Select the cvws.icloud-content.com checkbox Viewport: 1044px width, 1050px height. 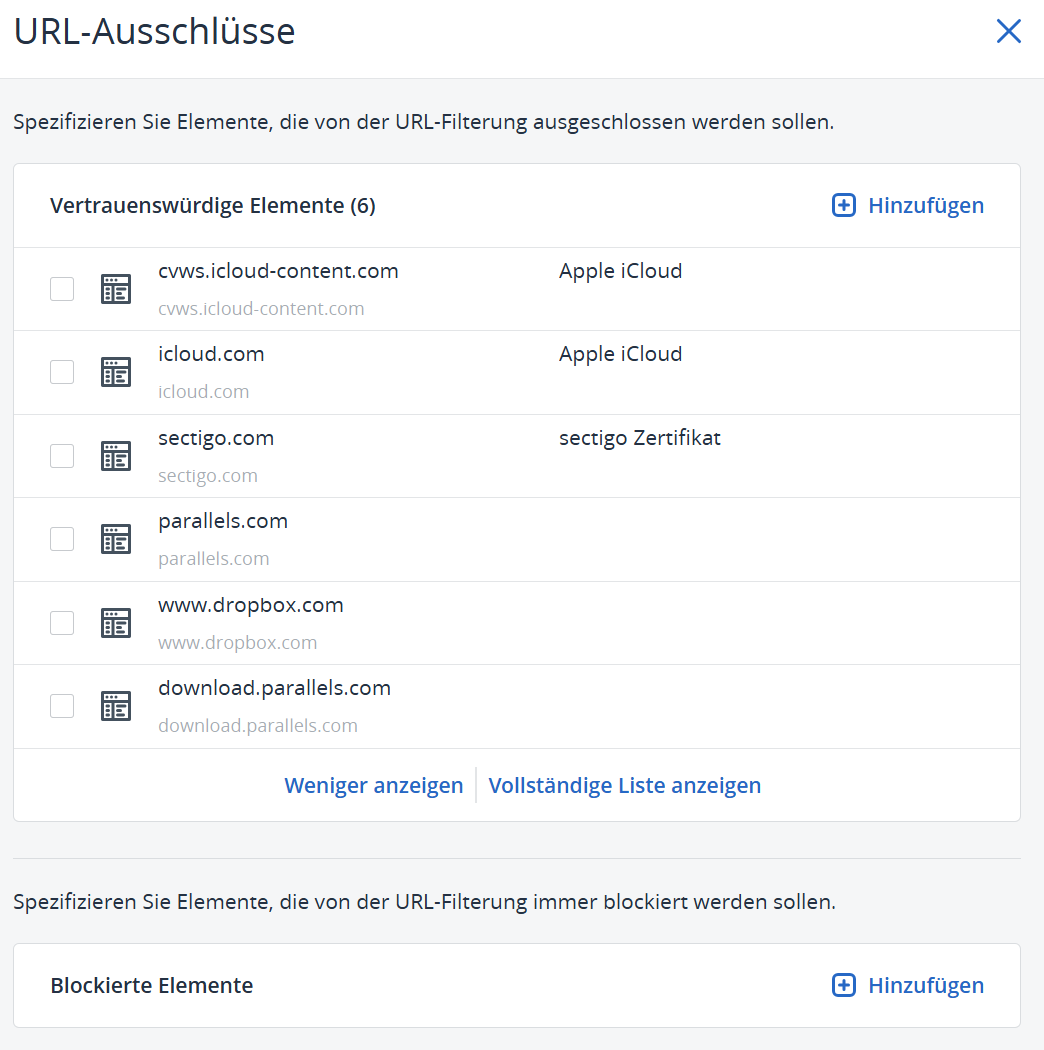click(x=62, y=289)
